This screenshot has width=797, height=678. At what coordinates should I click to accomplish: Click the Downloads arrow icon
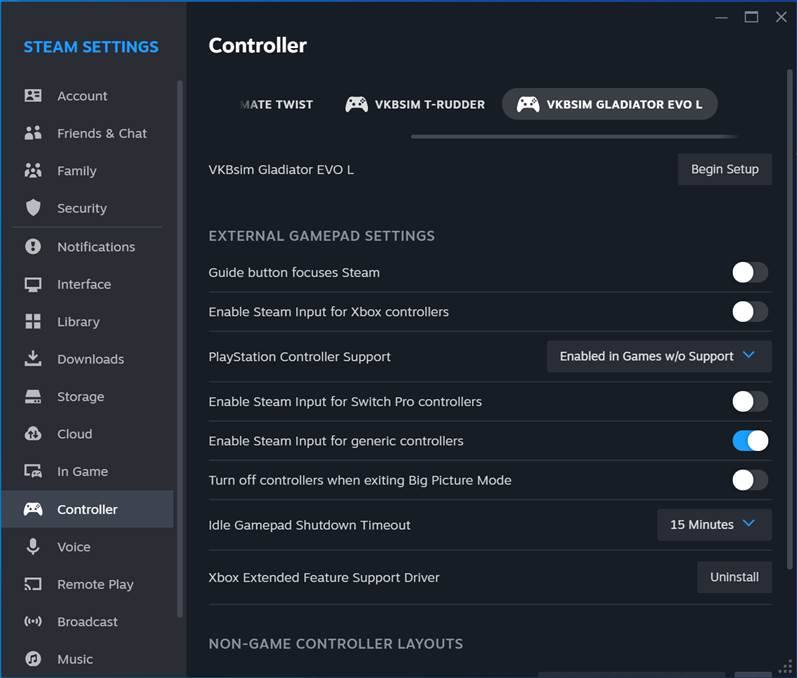coord(33,358)
